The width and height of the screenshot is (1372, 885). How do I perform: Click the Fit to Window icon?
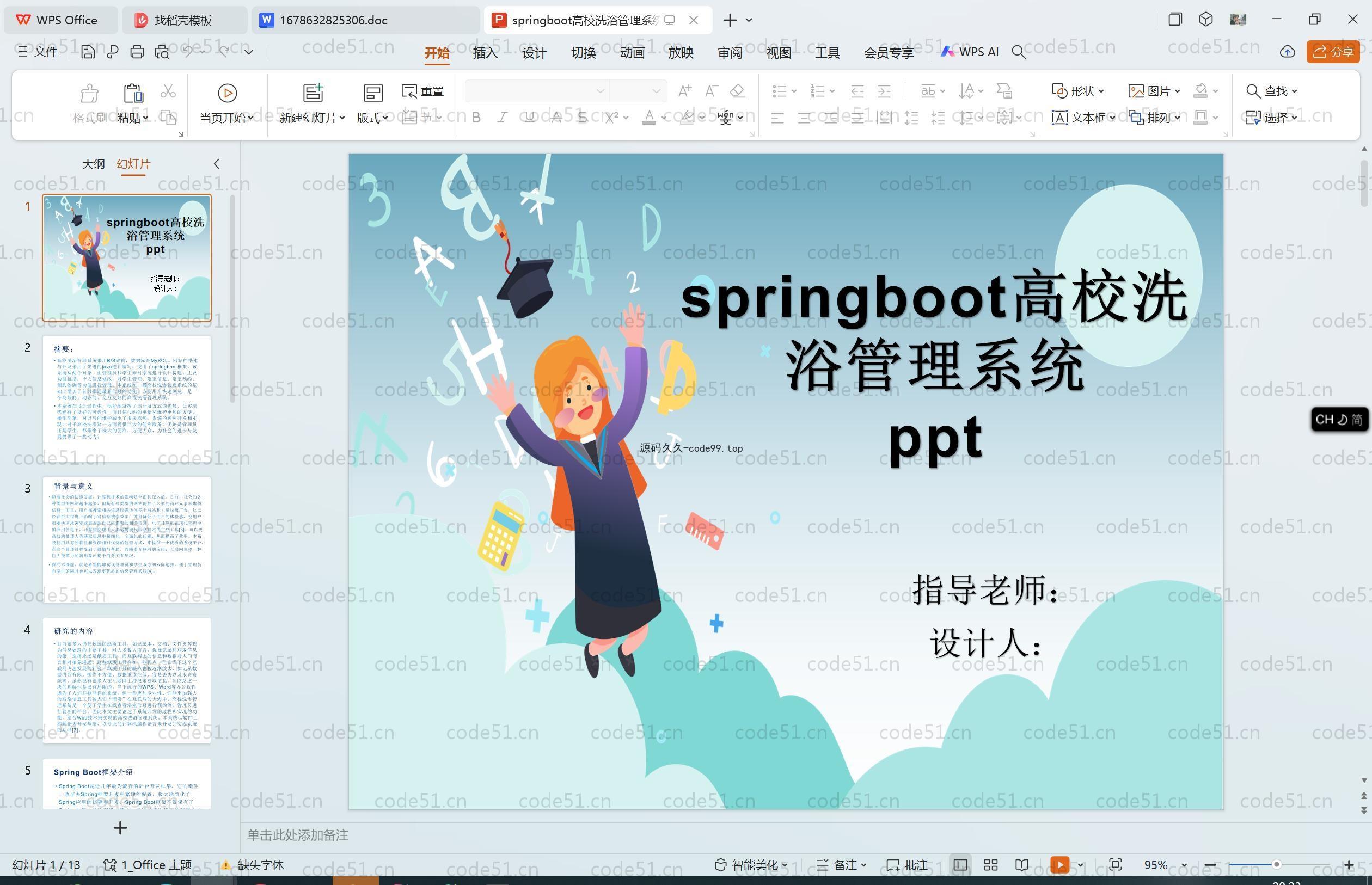(x=1115, y=865)
